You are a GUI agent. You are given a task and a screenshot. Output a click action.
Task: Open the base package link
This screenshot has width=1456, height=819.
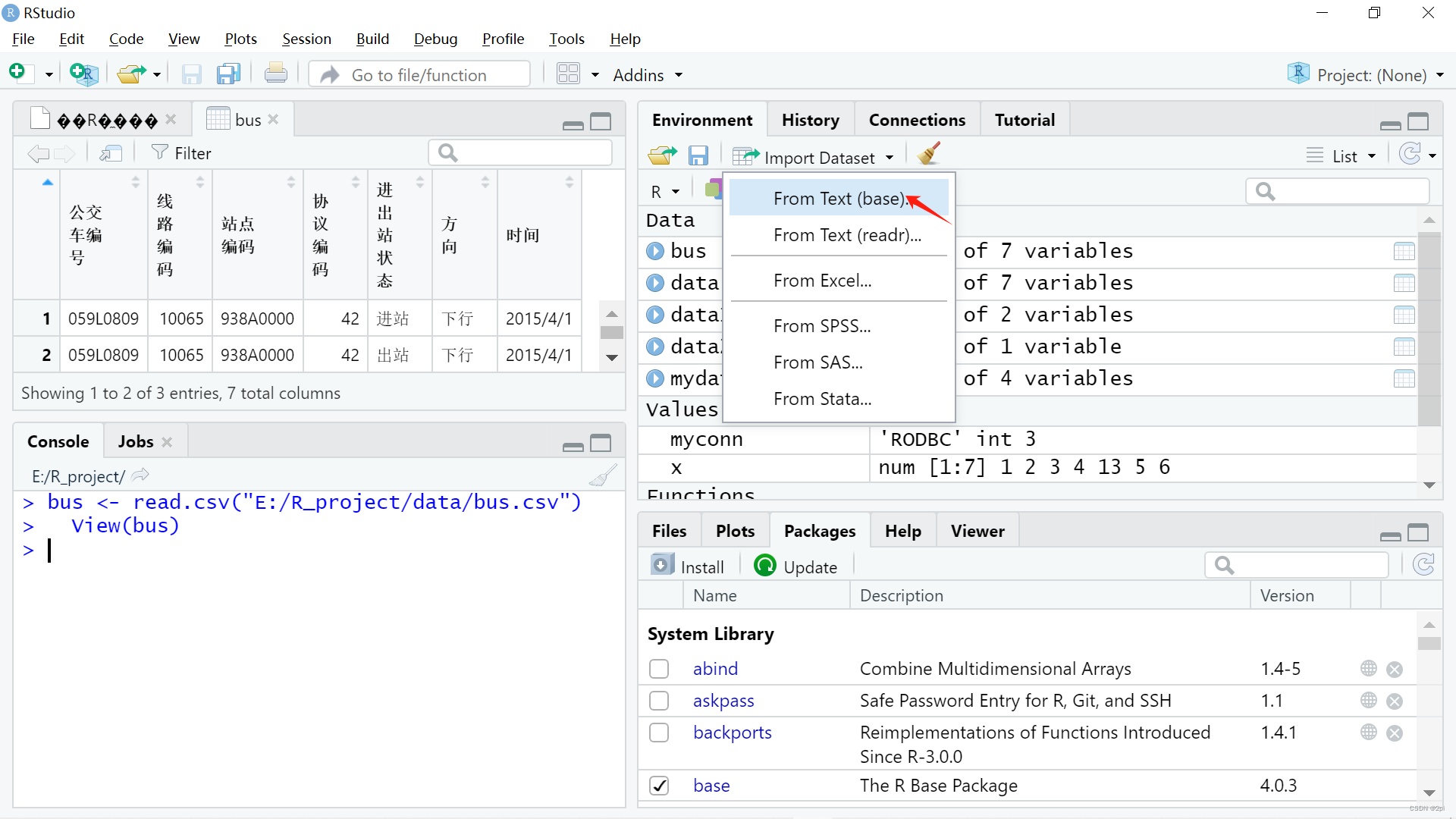(x=711, y=786)
